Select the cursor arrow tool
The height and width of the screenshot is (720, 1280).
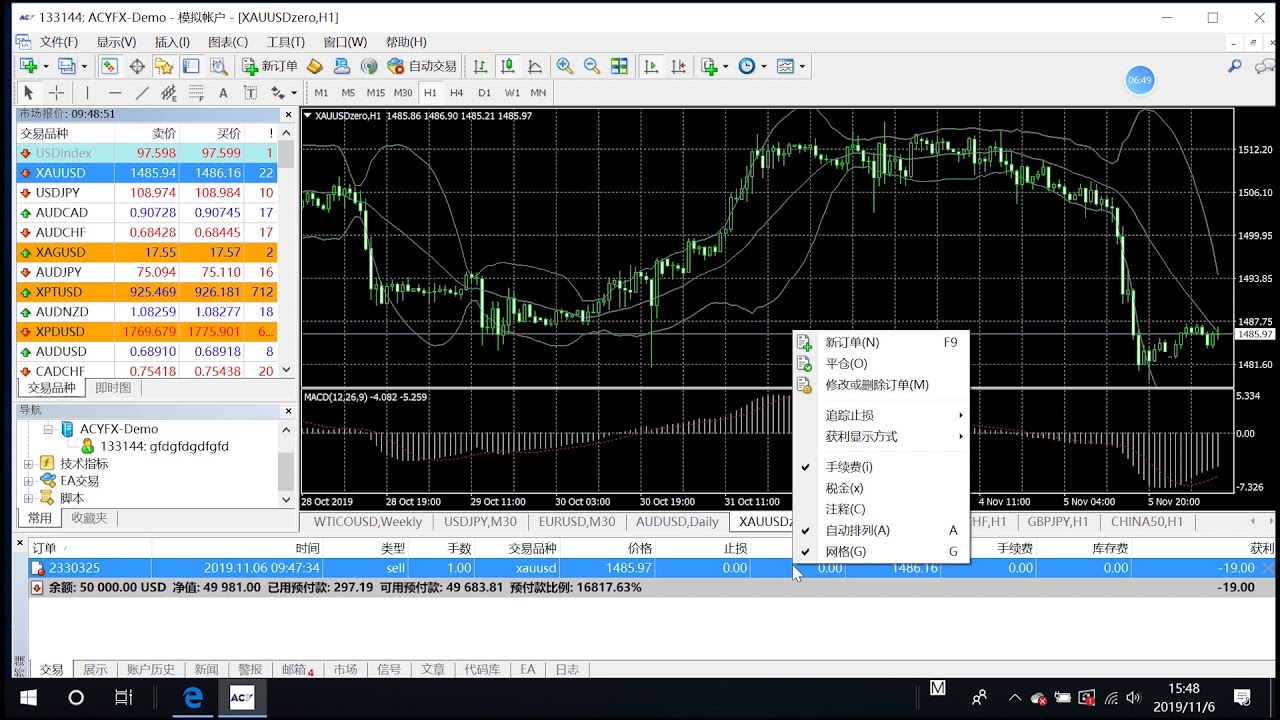pyautogui.click(x=28, y=92)
